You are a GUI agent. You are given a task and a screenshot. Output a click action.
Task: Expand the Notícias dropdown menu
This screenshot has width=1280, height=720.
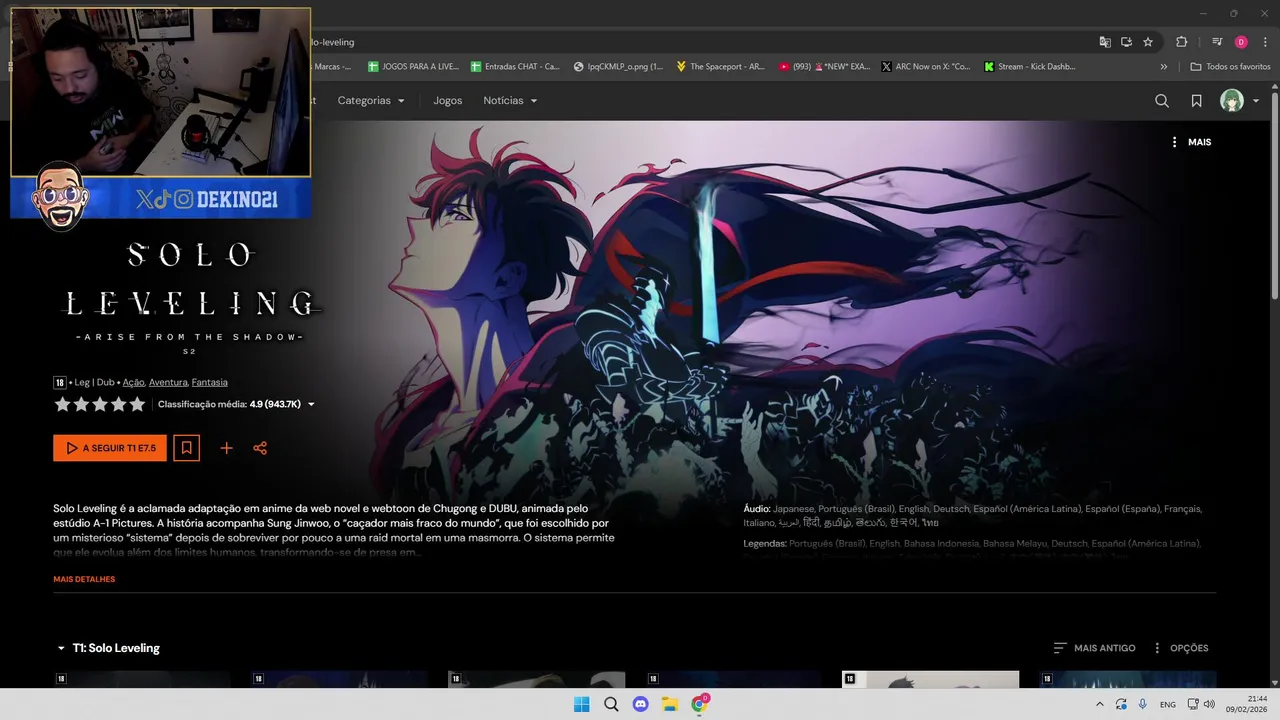point(510,101)
